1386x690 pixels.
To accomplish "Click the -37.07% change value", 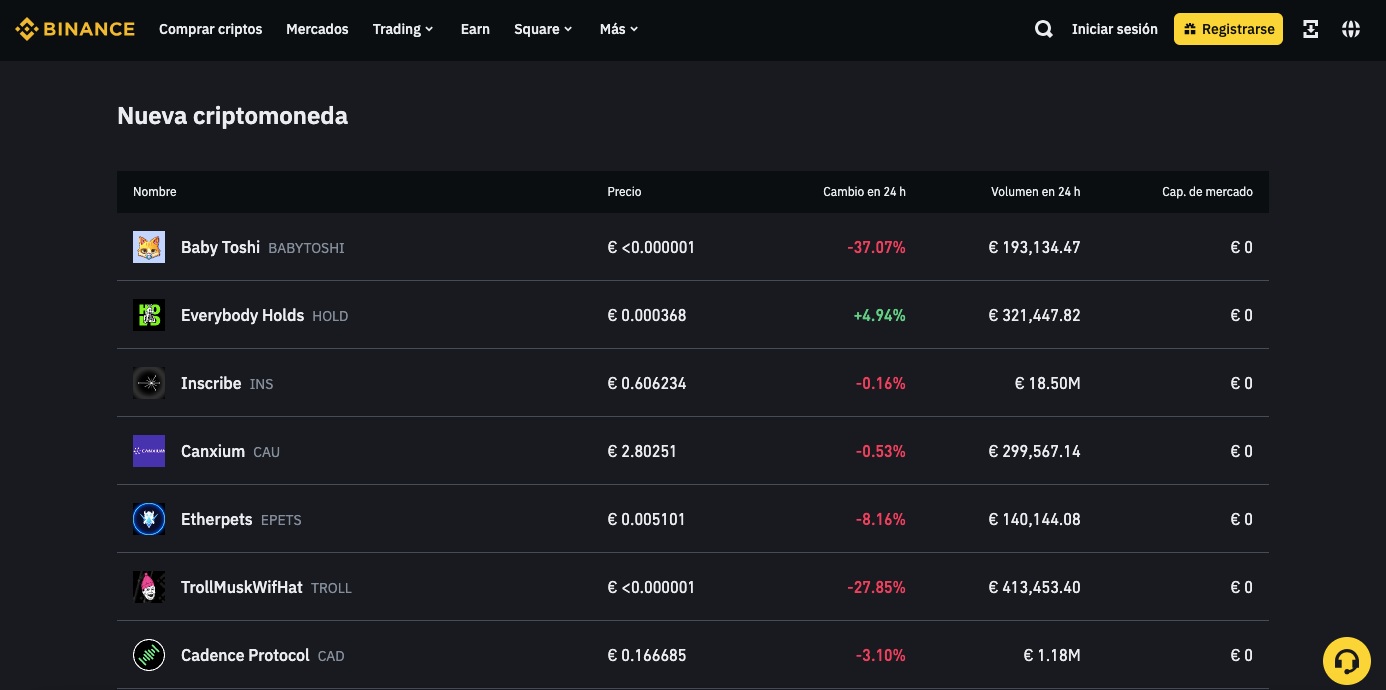I will point(876,247).
